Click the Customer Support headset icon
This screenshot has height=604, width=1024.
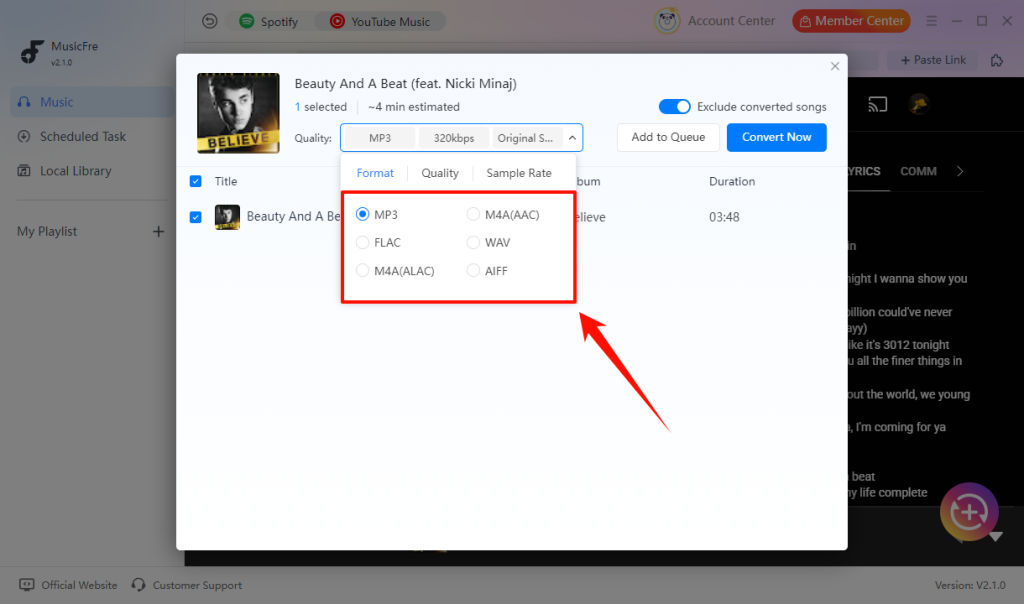138,584
